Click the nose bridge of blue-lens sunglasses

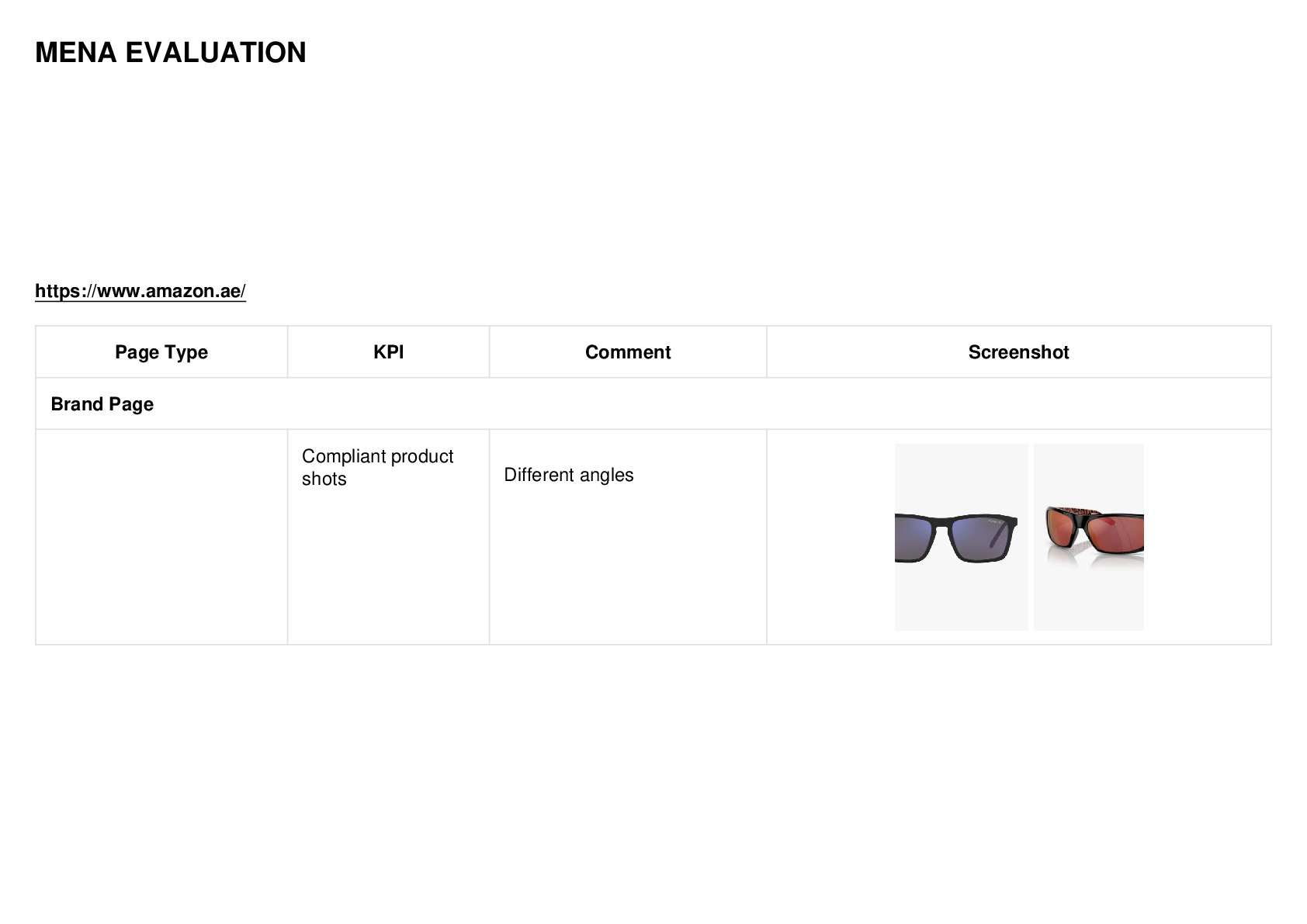941,527
